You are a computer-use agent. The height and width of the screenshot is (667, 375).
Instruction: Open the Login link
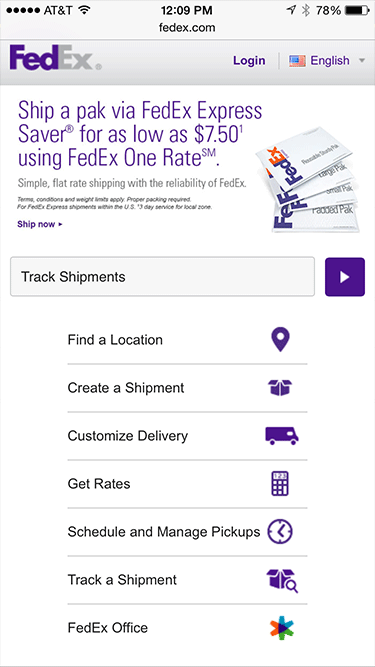click(x=249, y=61)
